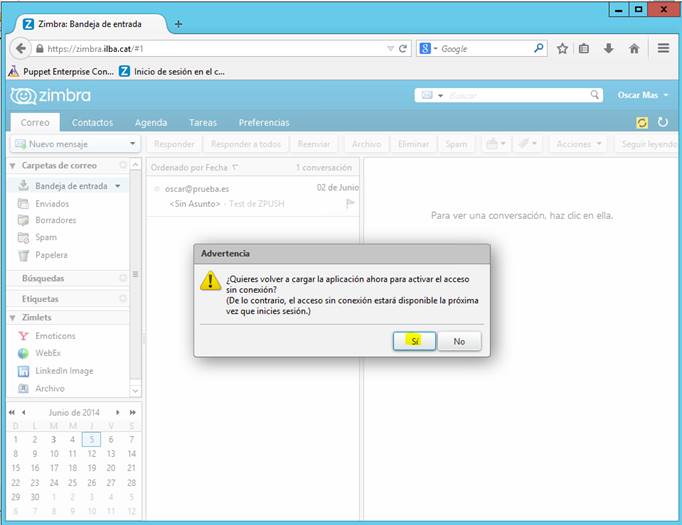Go to the Tareas tab

203,123
